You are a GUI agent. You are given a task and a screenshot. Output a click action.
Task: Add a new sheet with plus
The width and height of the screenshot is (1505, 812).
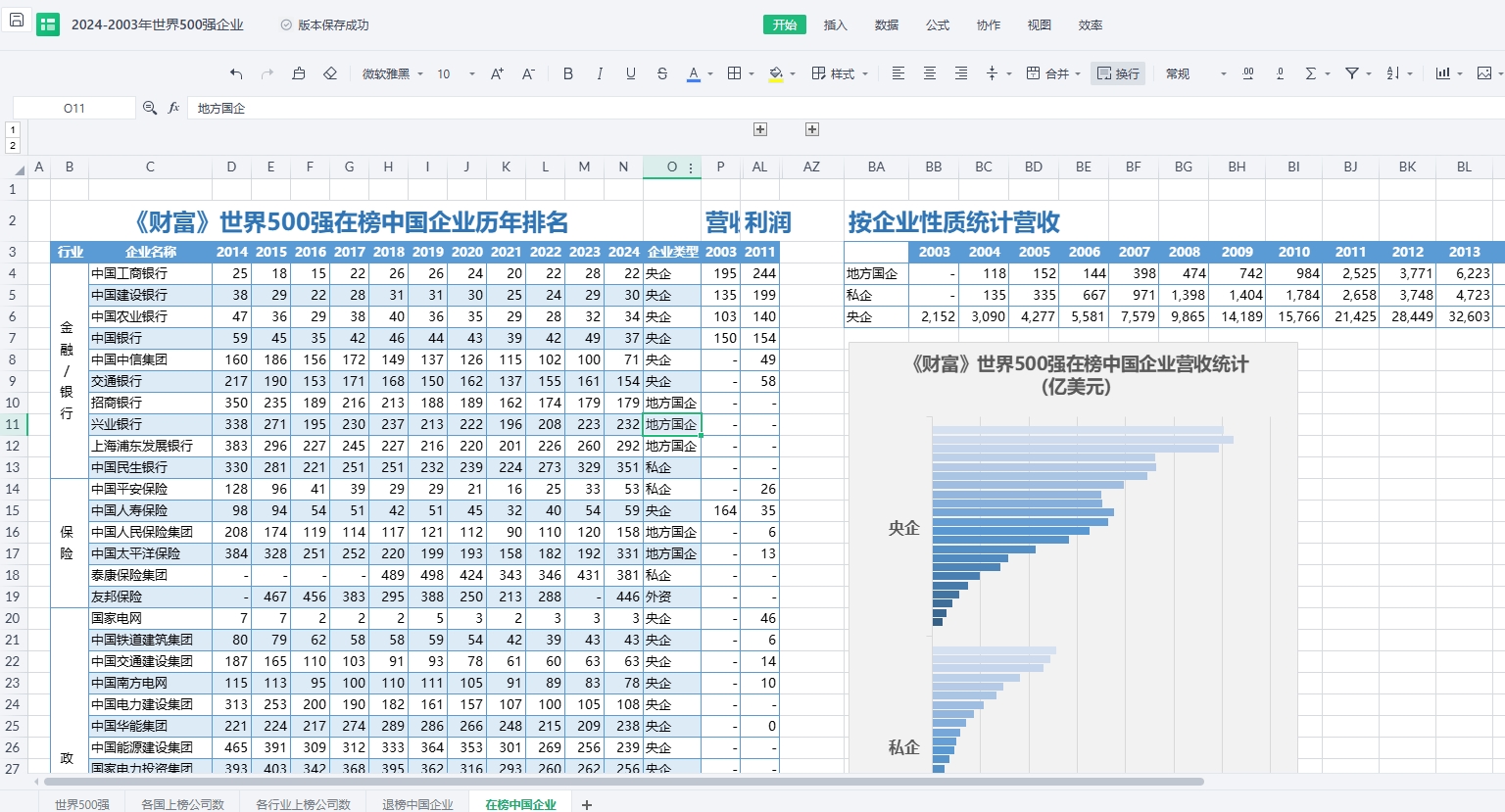(587, 804)
